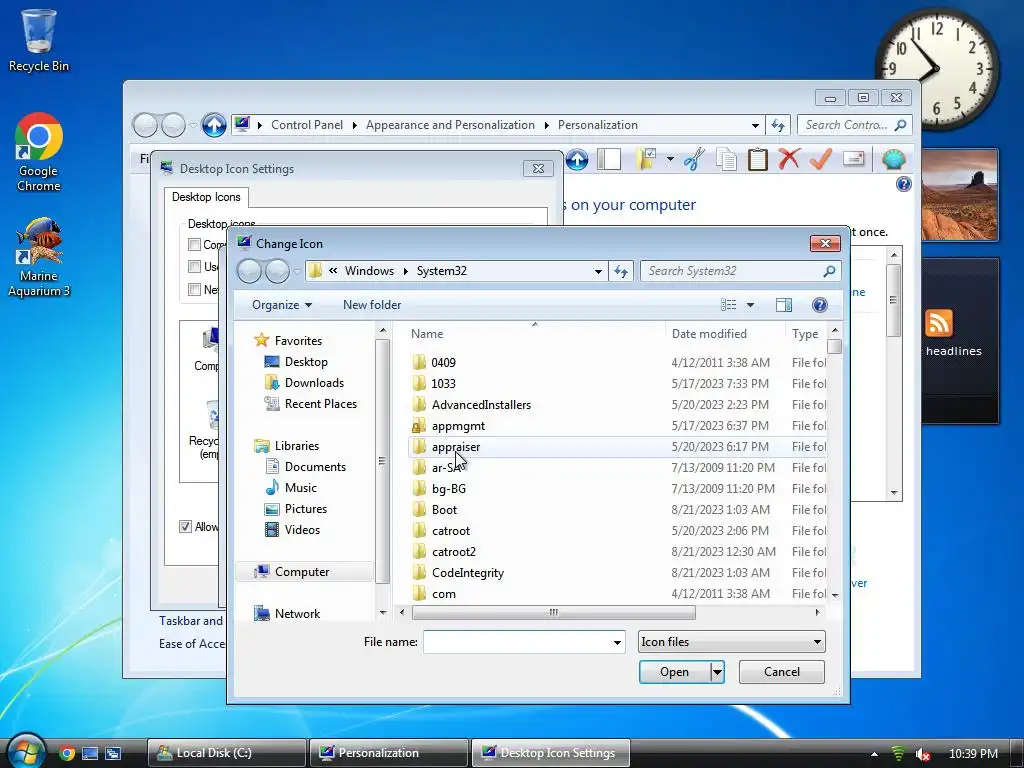Click the Open button's split dropdown arrow
Image resolution: width=1024 pixels, height=768 pixels.
717,672
